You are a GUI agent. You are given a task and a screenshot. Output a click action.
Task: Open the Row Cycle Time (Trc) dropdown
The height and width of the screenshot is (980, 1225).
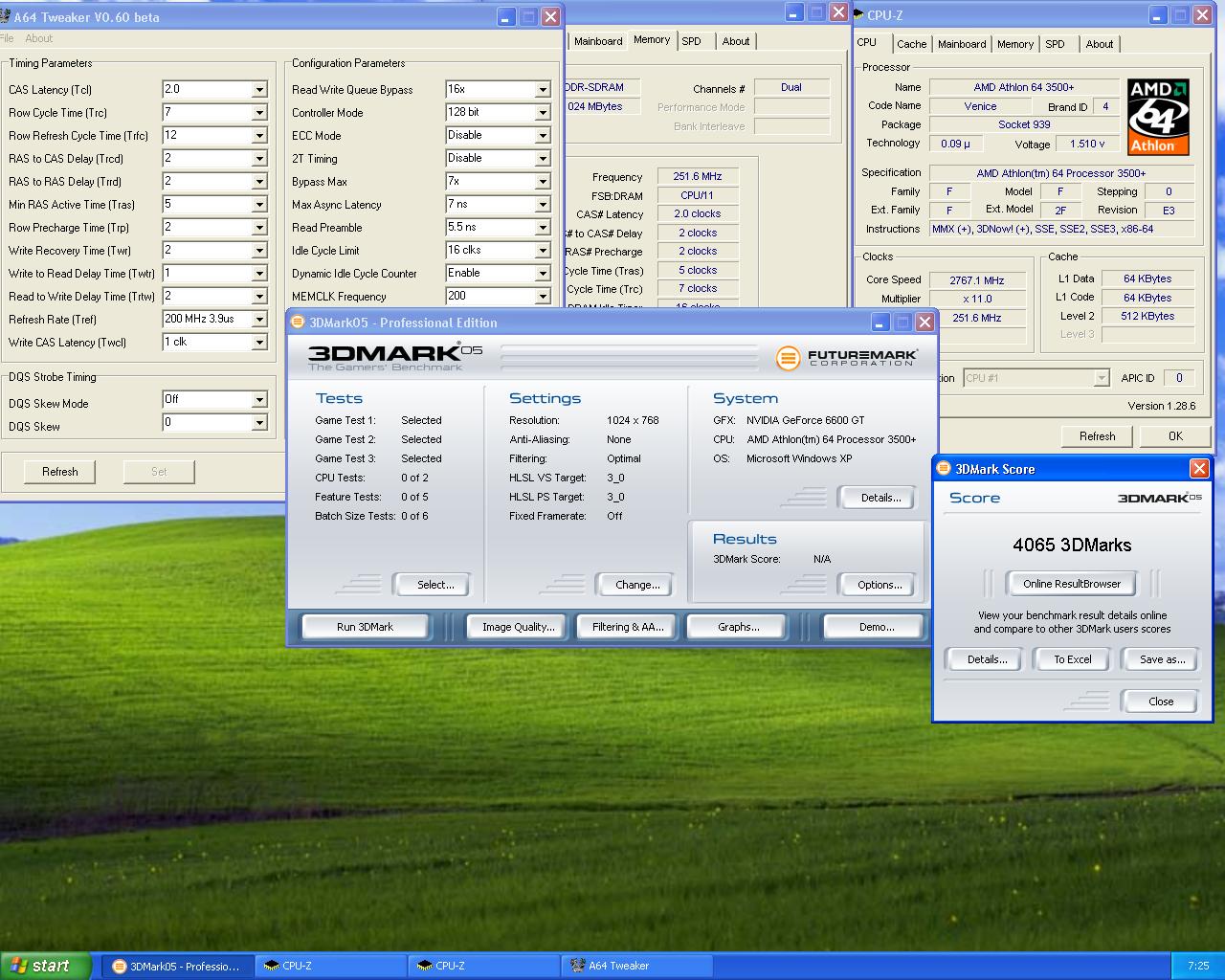point(259,112)
